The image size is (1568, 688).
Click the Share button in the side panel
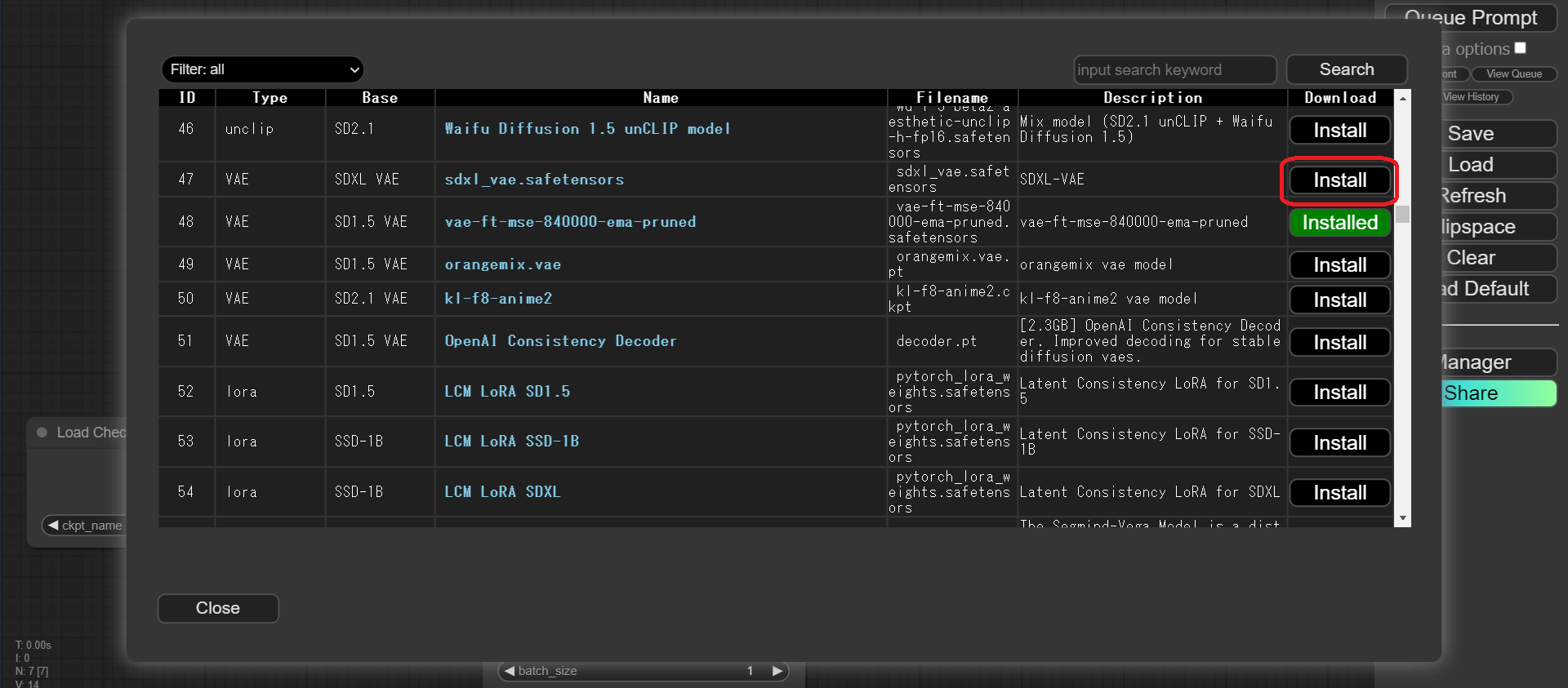(1499, 393)
